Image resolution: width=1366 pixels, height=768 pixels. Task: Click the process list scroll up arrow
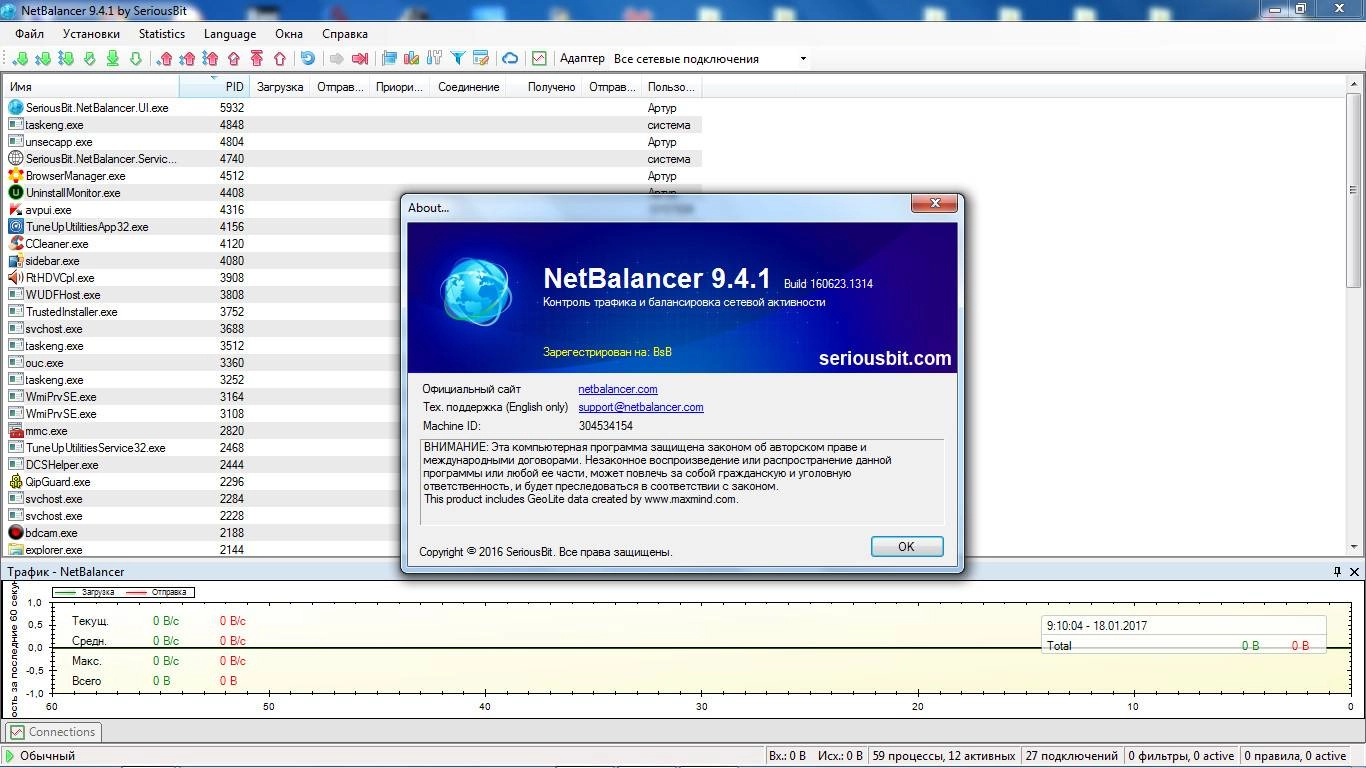click(x=1354, y=86)
